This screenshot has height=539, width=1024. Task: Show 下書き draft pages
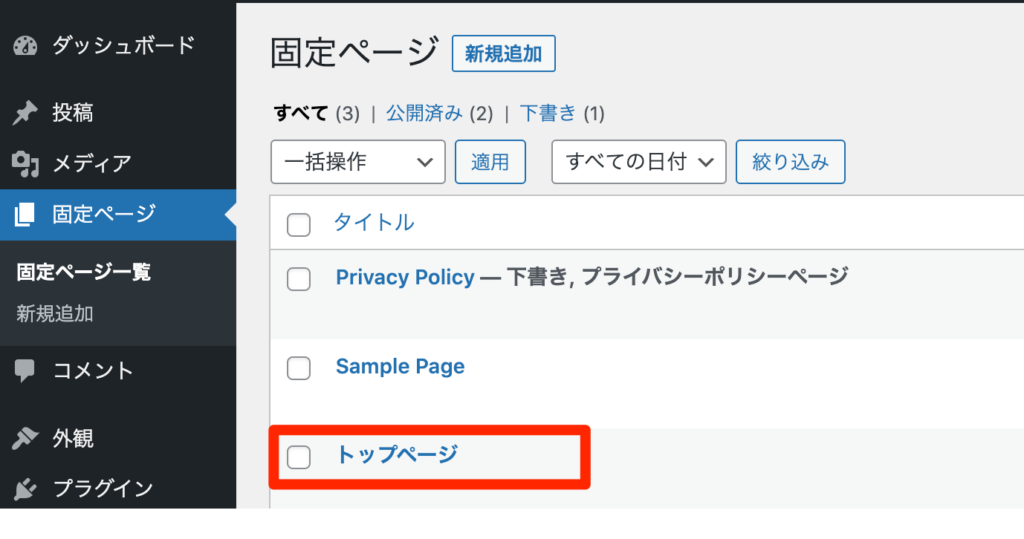[x=548, y=113]
